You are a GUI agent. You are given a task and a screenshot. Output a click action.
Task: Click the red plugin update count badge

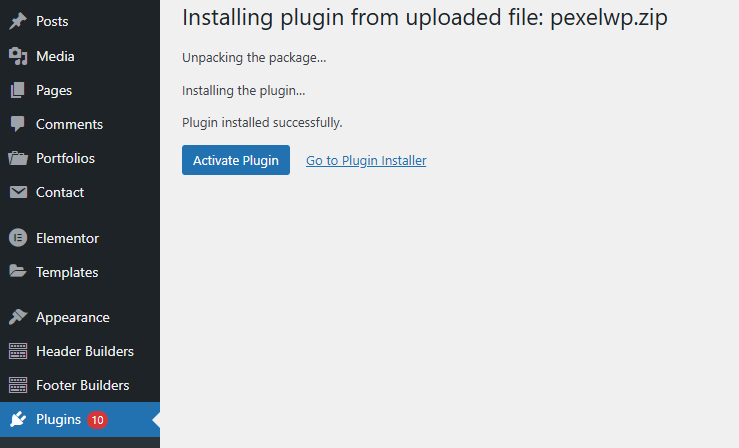98,420
